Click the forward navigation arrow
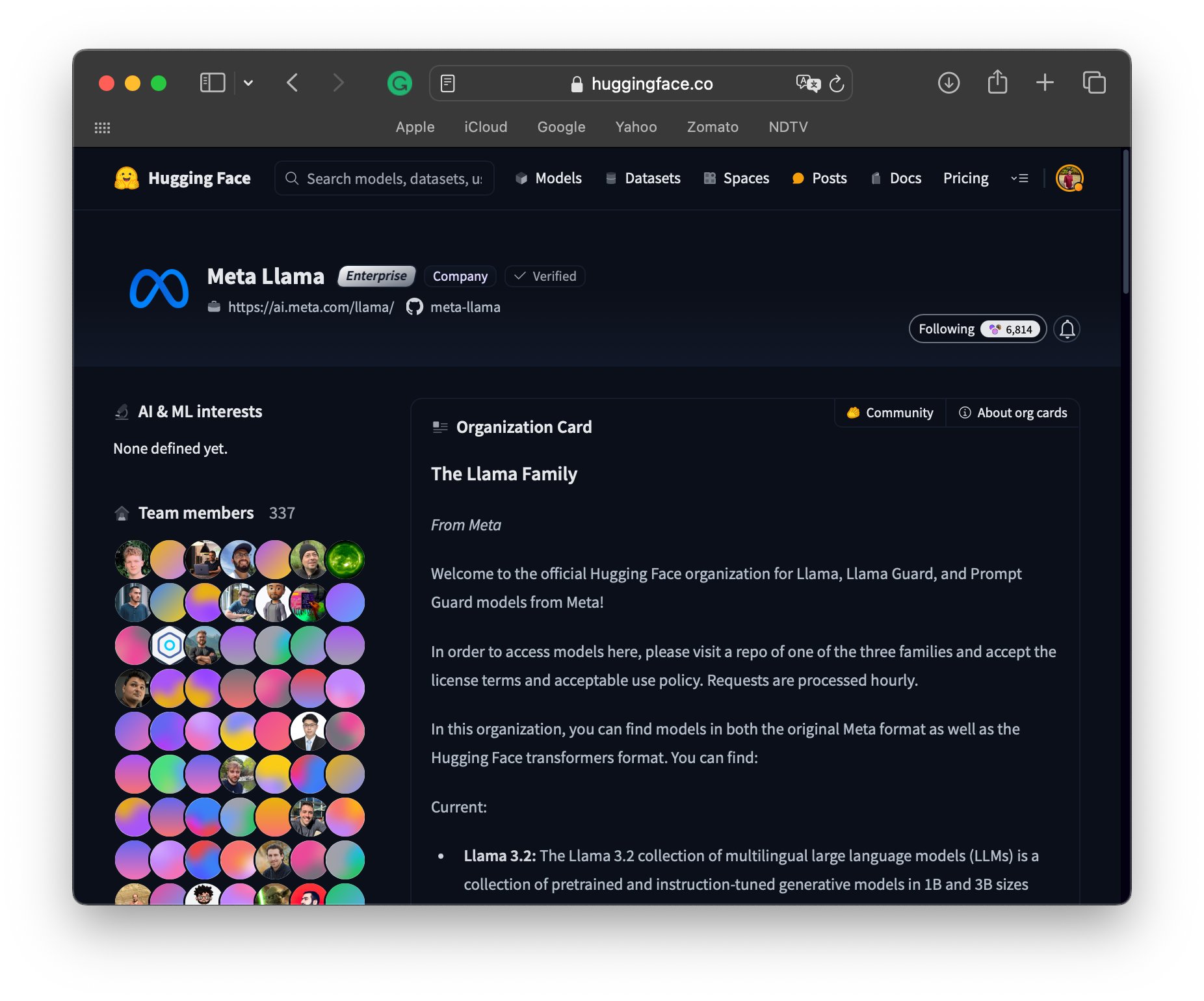 (337, 83)
